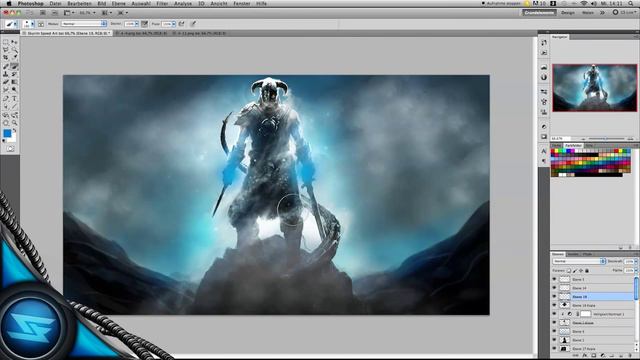640x360 pixels.
Task: Click the Grundelemente workspace button
Action: [539, 13]
